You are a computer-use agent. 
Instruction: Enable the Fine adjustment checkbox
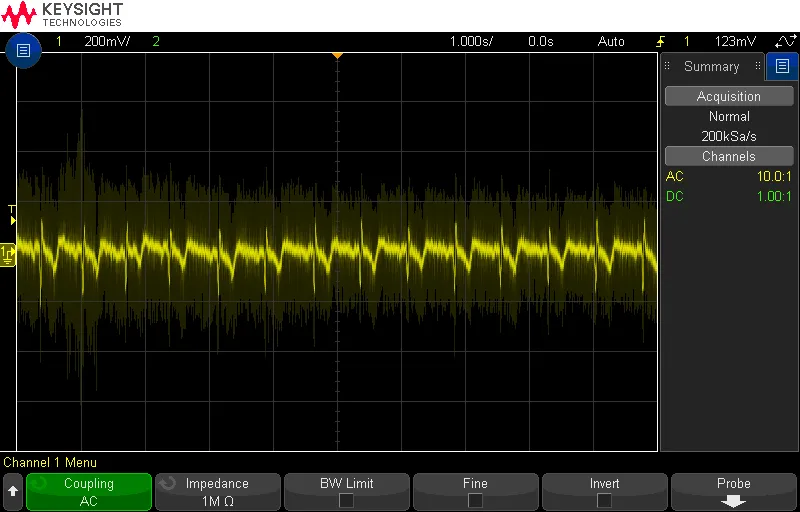[475, 501]
